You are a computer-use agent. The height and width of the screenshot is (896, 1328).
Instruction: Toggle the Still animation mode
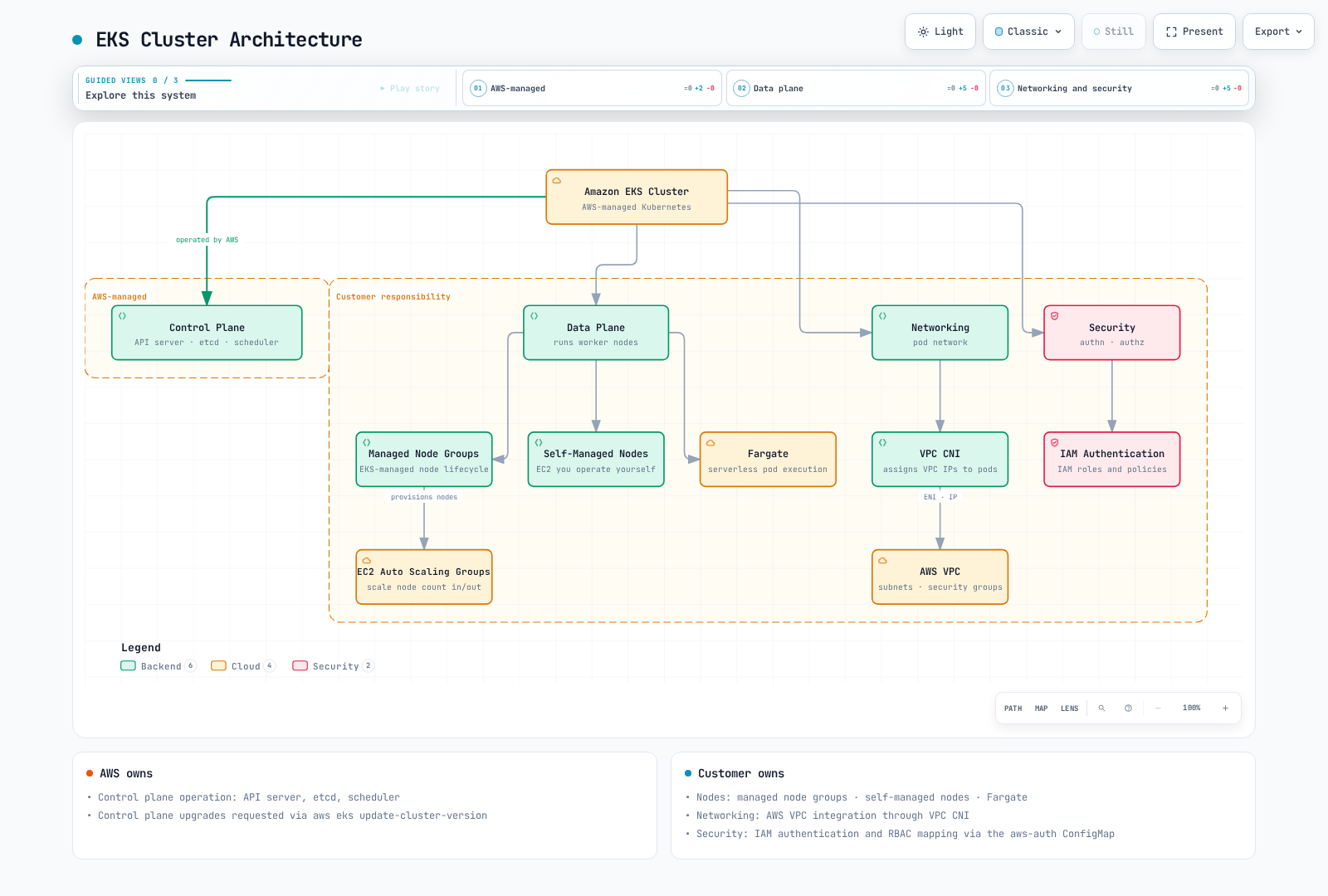[1114, 32]
